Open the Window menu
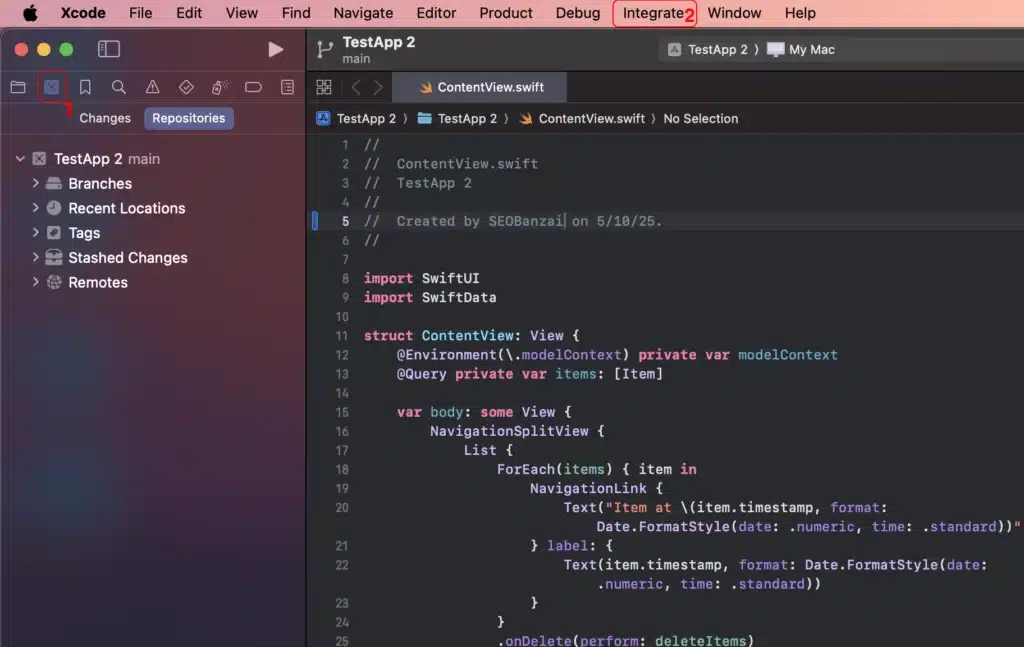 [x=734, y=13]
